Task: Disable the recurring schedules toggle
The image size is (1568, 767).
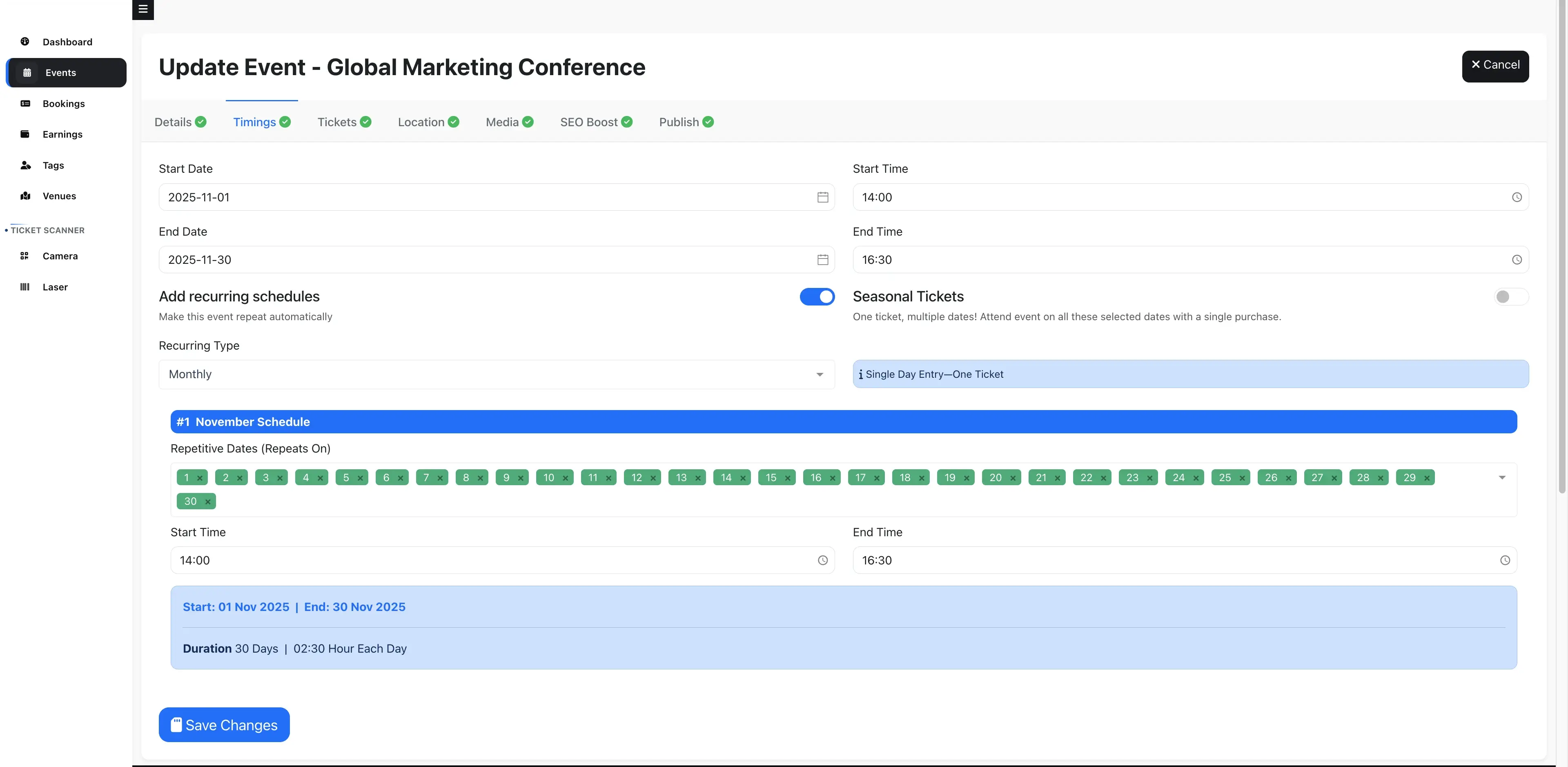Action: [817, 297]
